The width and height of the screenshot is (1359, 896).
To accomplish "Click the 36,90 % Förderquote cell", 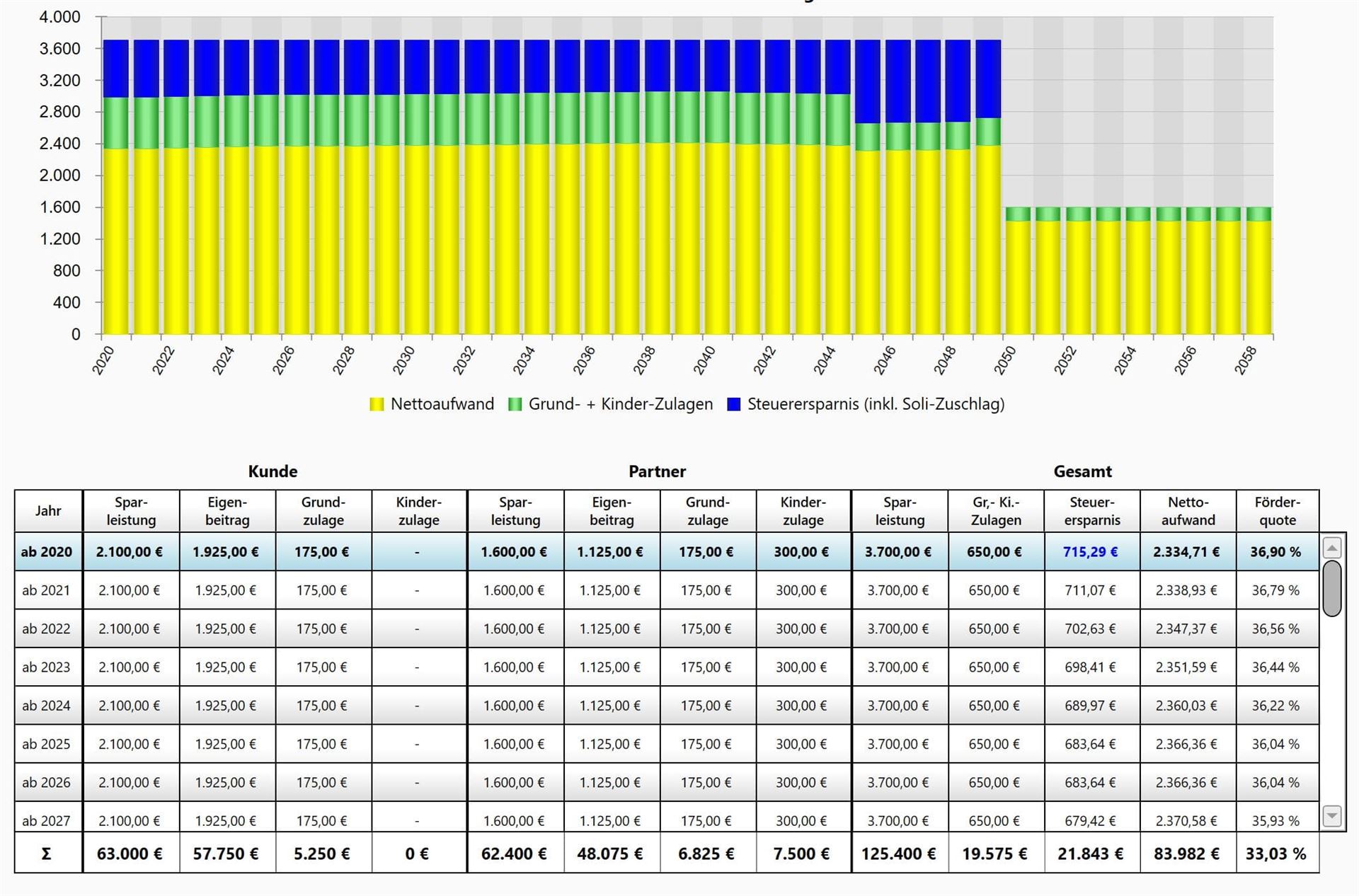I will tap(1275, 551).
